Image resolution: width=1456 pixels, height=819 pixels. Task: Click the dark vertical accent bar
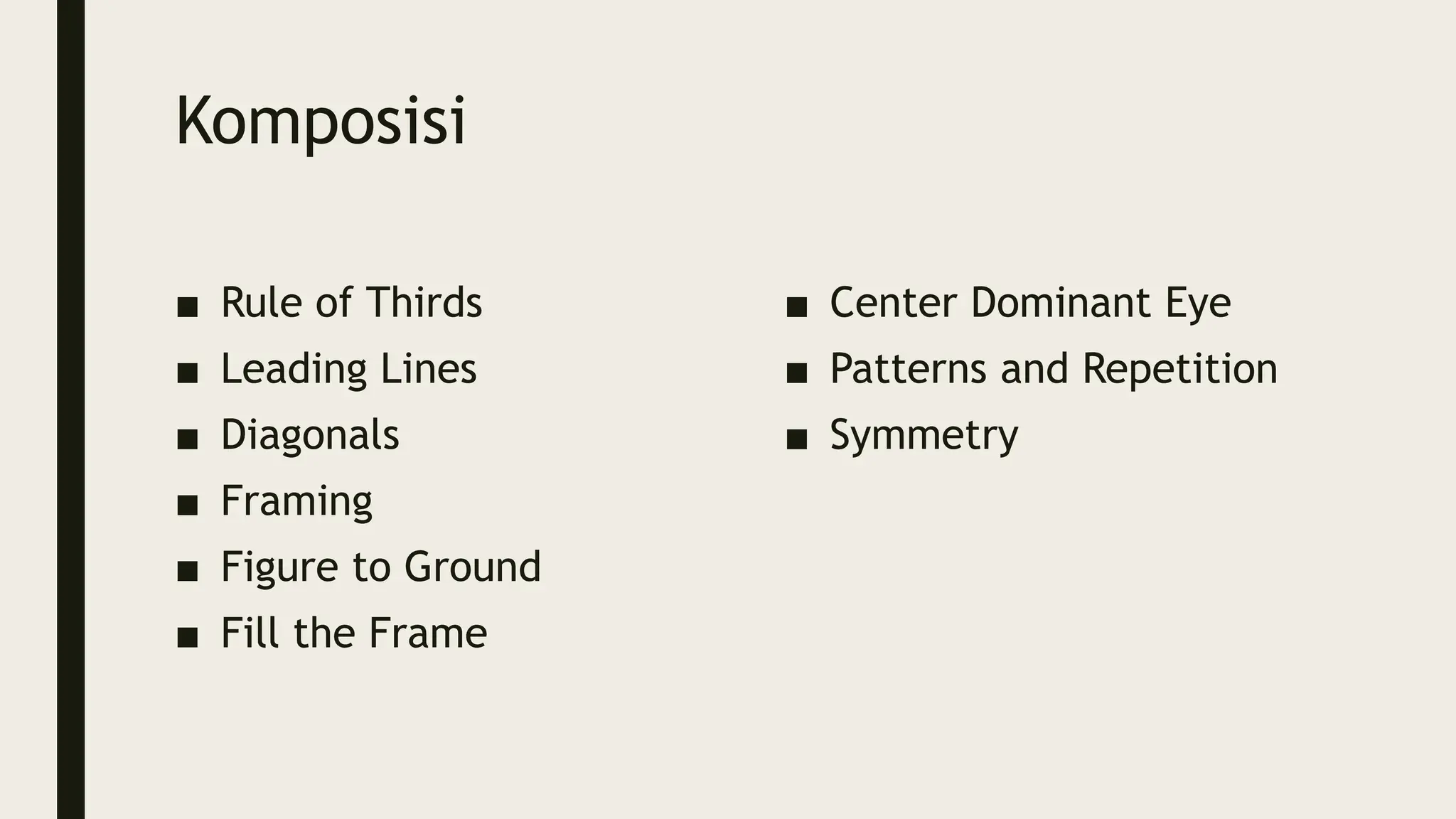[x=70, y=409]
